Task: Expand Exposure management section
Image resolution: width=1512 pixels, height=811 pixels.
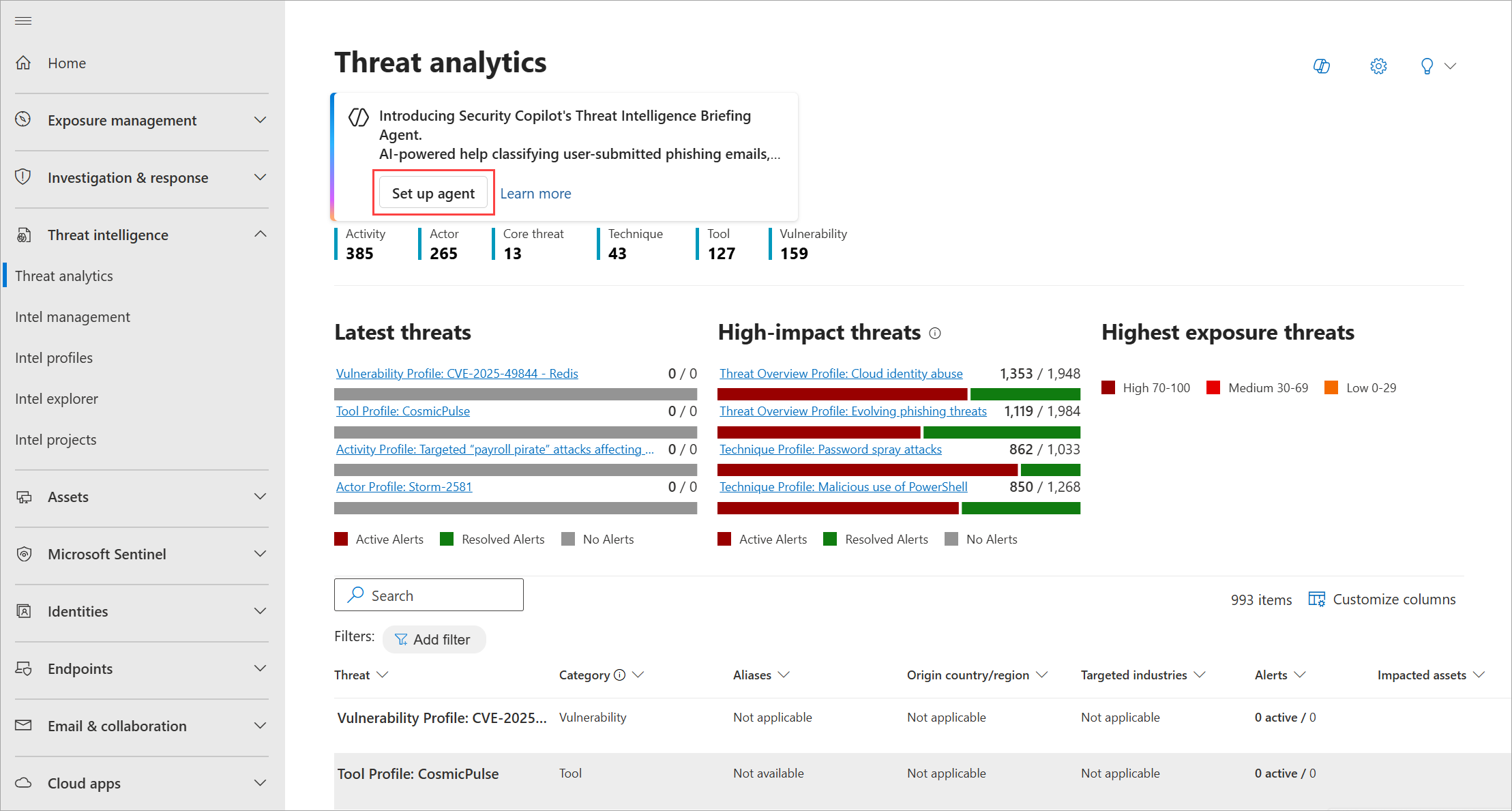Action: 260,120
